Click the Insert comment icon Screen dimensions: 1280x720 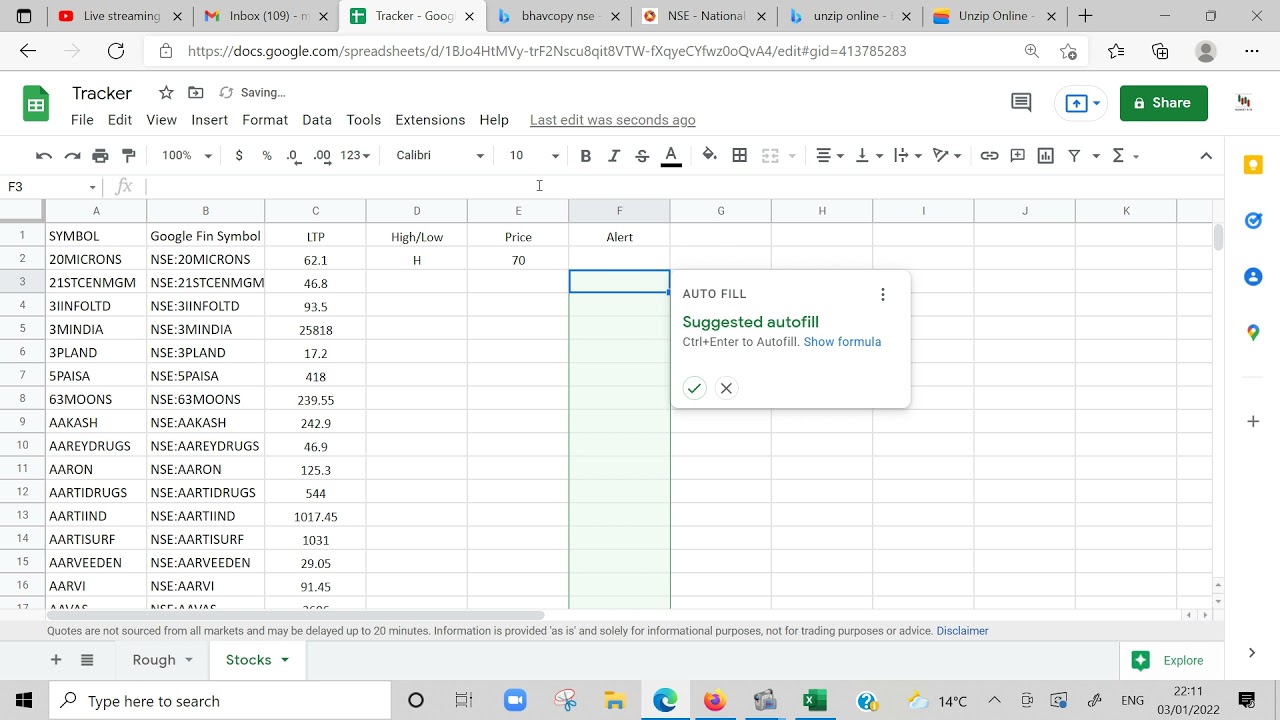[x=1017, y=156]
